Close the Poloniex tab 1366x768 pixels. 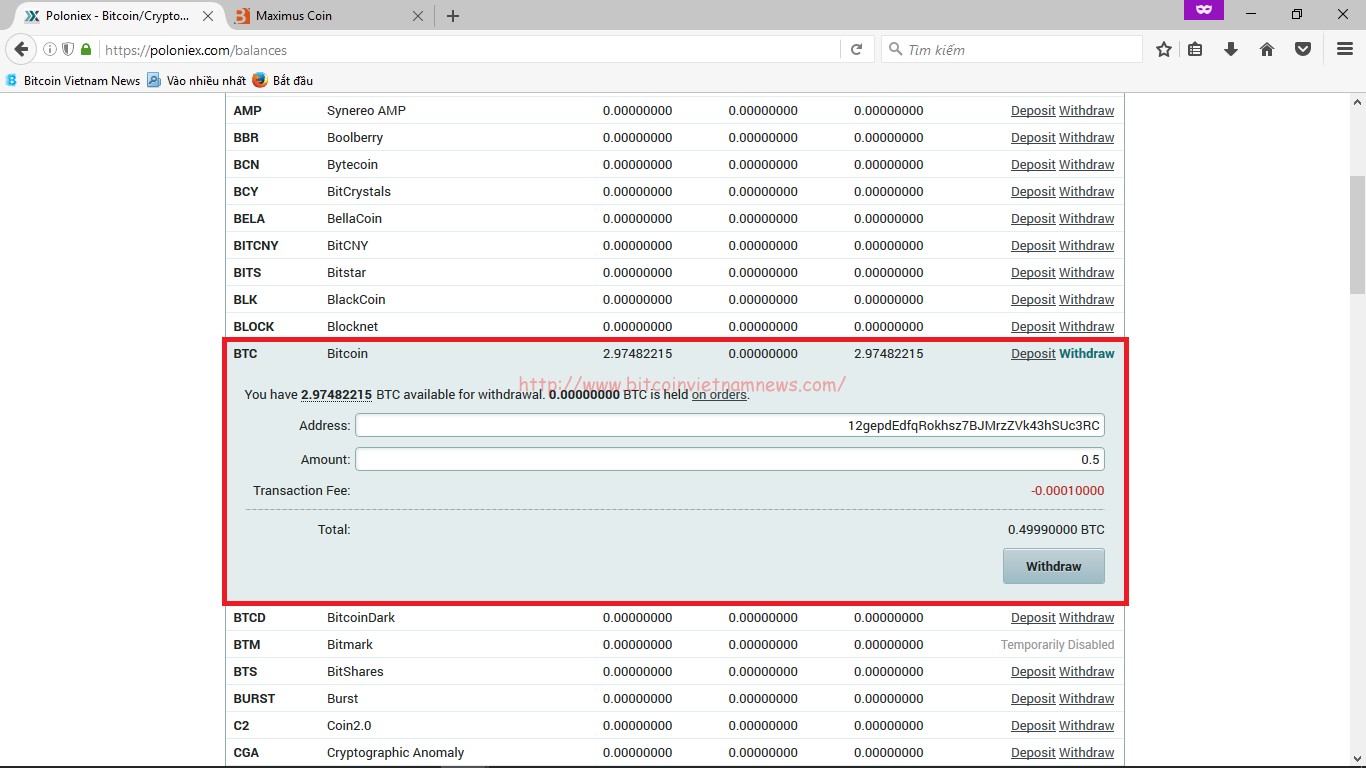[206, 16]
